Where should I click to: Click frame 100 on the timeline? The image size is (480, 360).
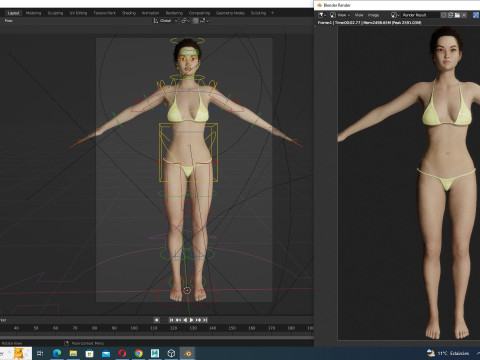point(134,328)
